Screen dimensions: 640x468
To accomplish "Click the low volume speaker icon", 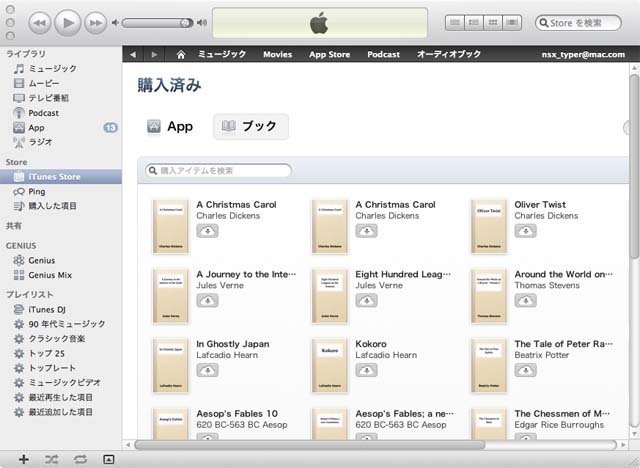I will 116,23.
